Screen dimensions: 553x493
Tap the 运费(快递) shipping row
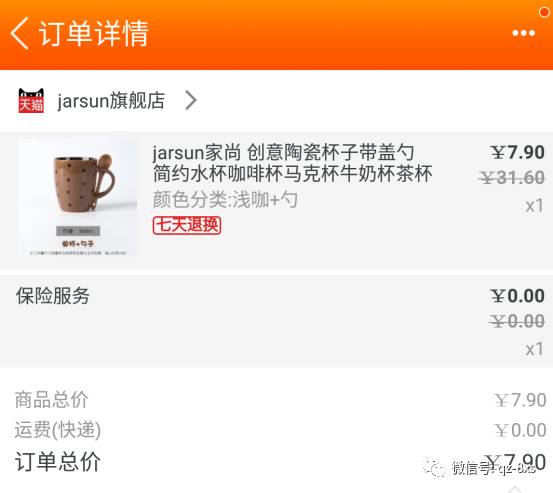click(x=276, y=430)
